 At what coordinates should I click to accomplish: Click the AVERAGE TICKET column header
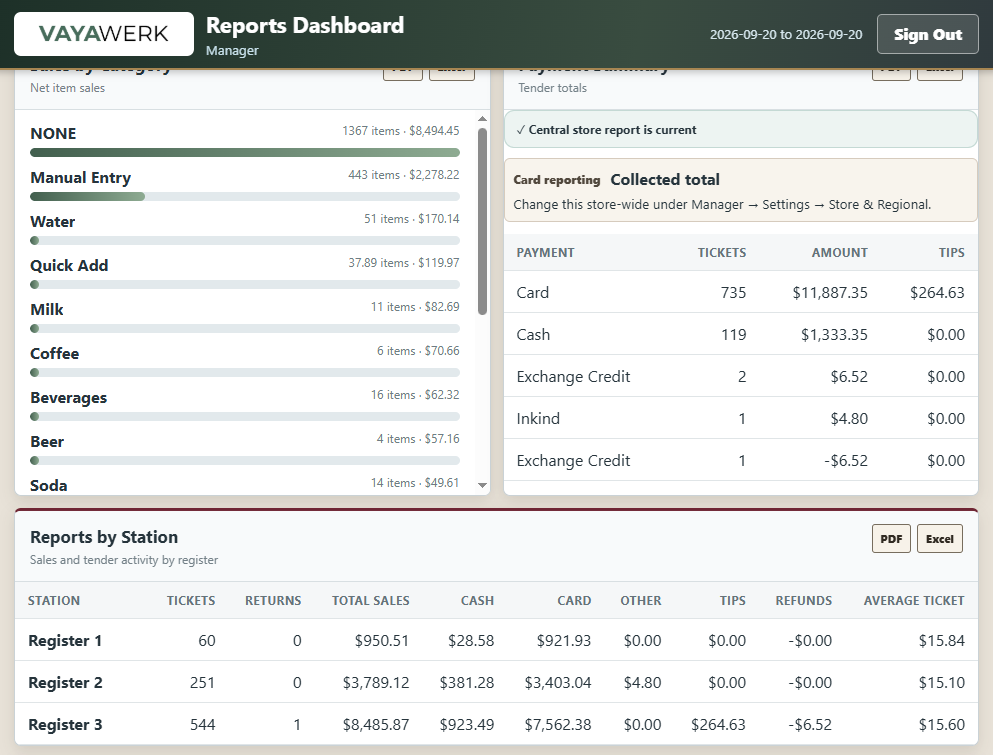(913, 600)
